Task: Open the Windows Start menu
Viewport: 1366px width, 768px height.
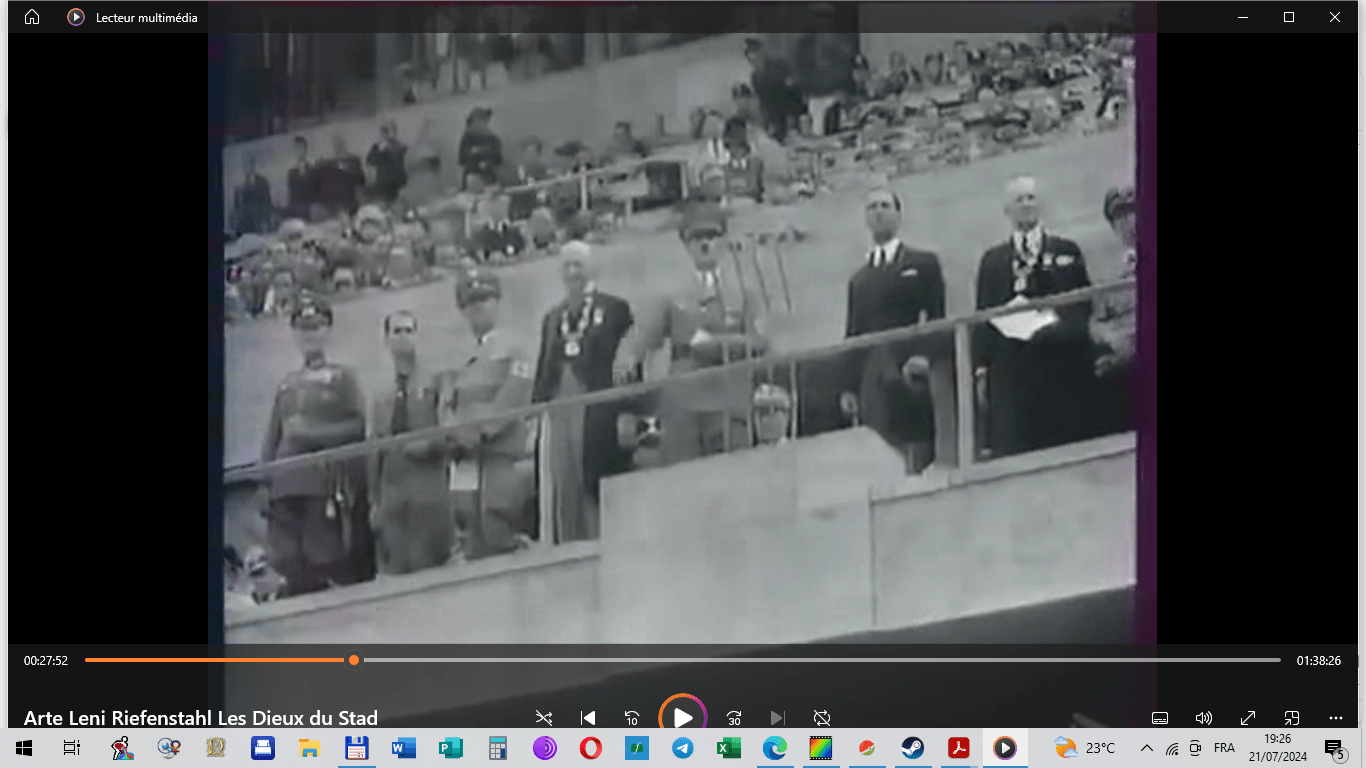Action: point(24,747)
